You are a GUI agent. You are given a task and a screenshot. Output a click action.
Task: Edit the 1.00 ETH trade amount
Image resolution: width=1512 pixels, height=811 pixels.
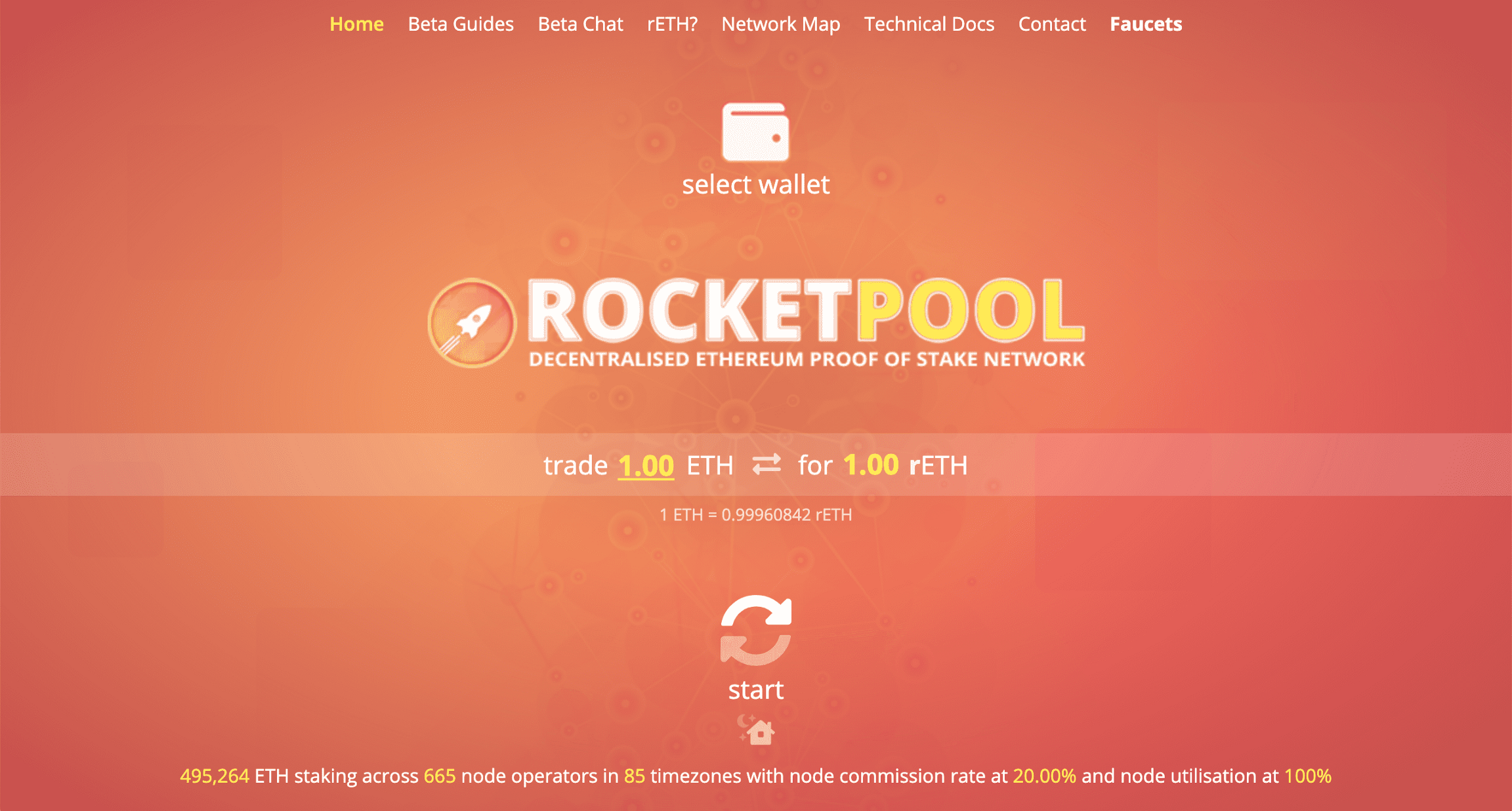(646, 465)
